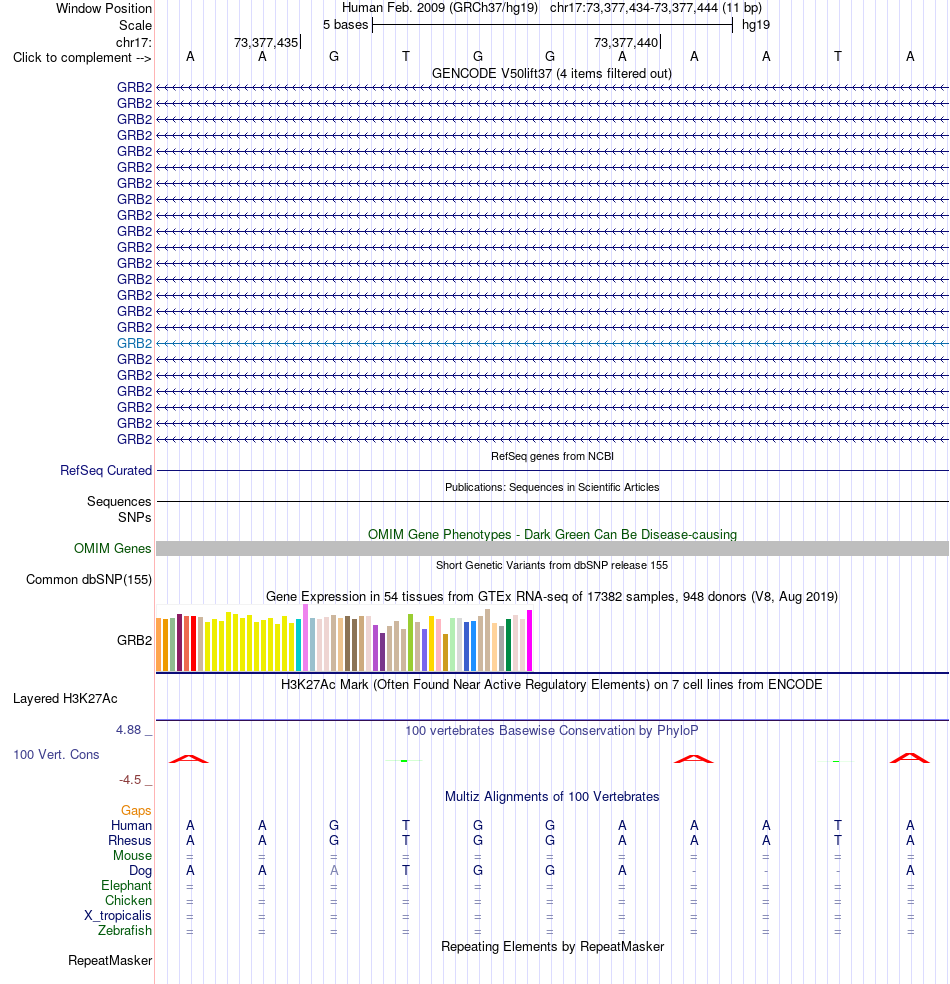The width and height of the screenshot is (950, 984).
Task: Click 'Short Genetic Variants from dbSNP release 155'
Action: point(552,565)
